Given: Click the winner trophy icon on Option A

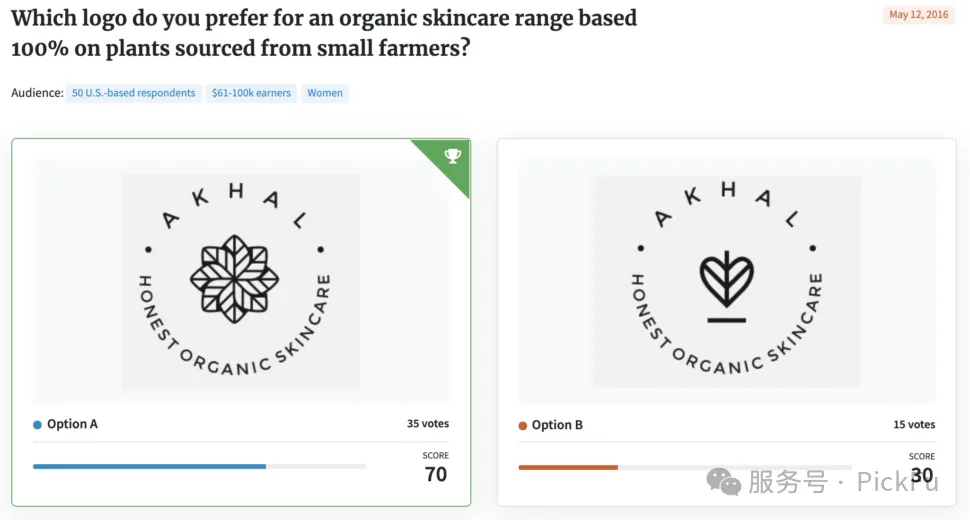Looking at the screenshot, I should (453, 156).
